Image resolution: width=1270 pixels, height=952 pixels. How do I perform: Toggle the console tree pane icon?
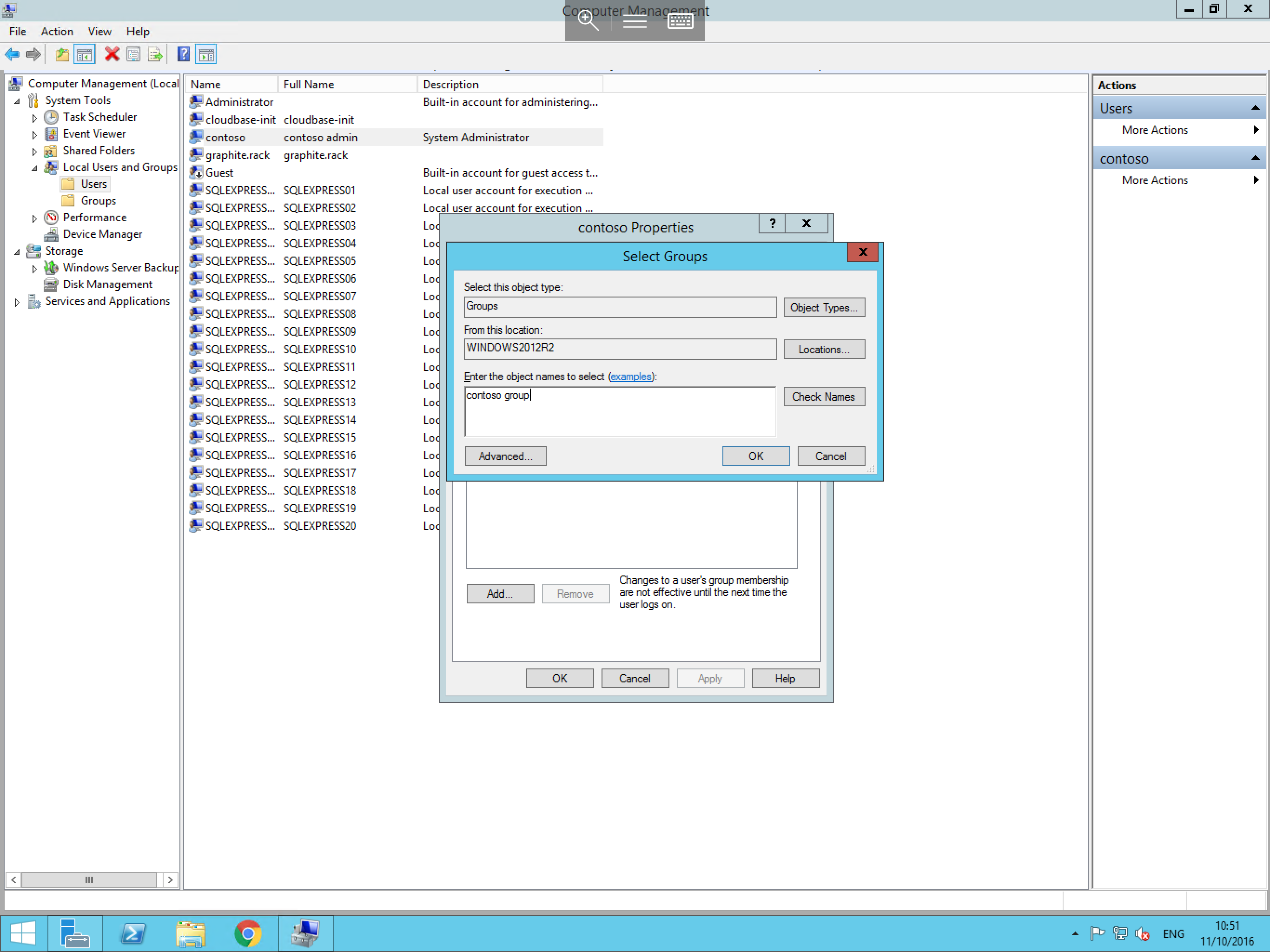click(85, 54)
